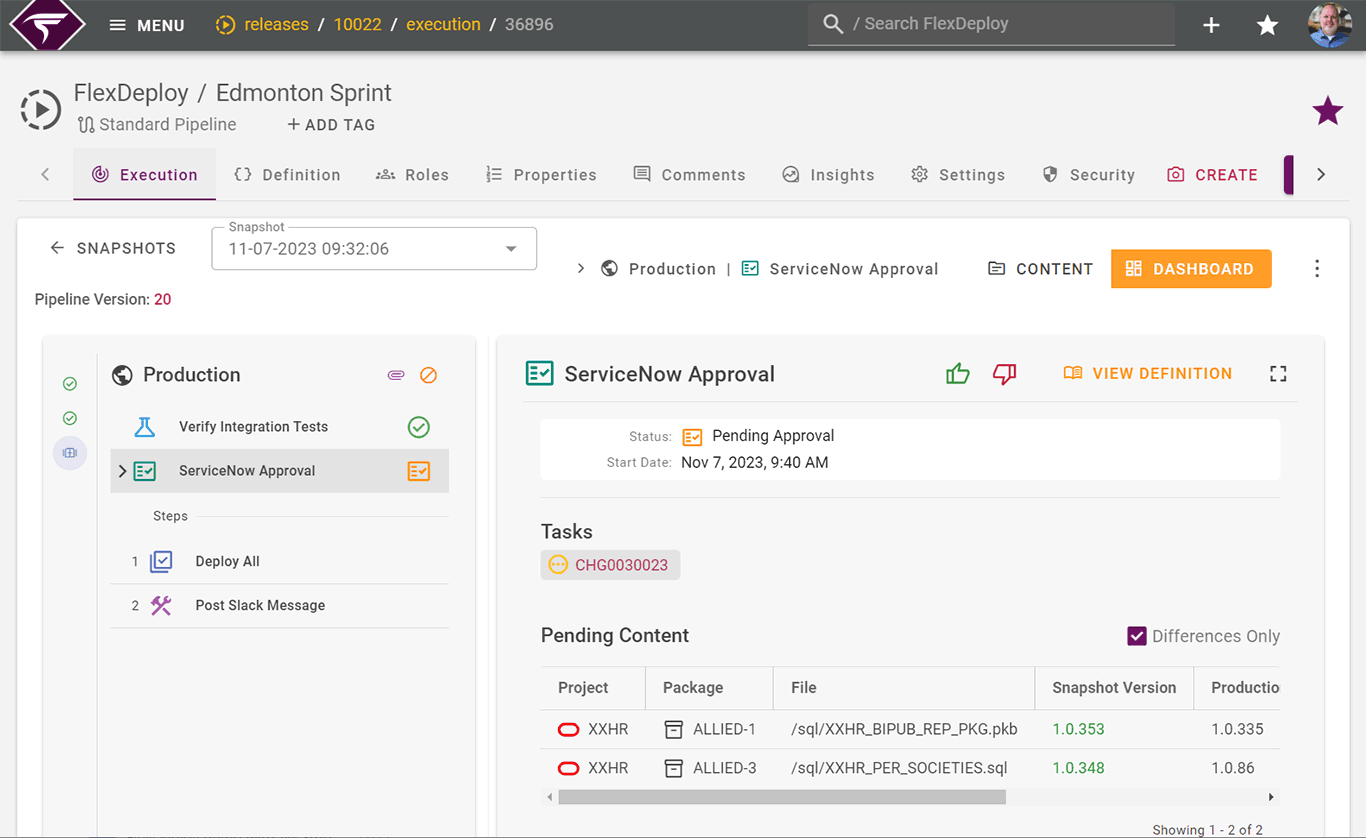Image resolution: width=1366 pixels, height=838 pixels.
Task: Click ADD TAG button
Action: click(331, 125)
